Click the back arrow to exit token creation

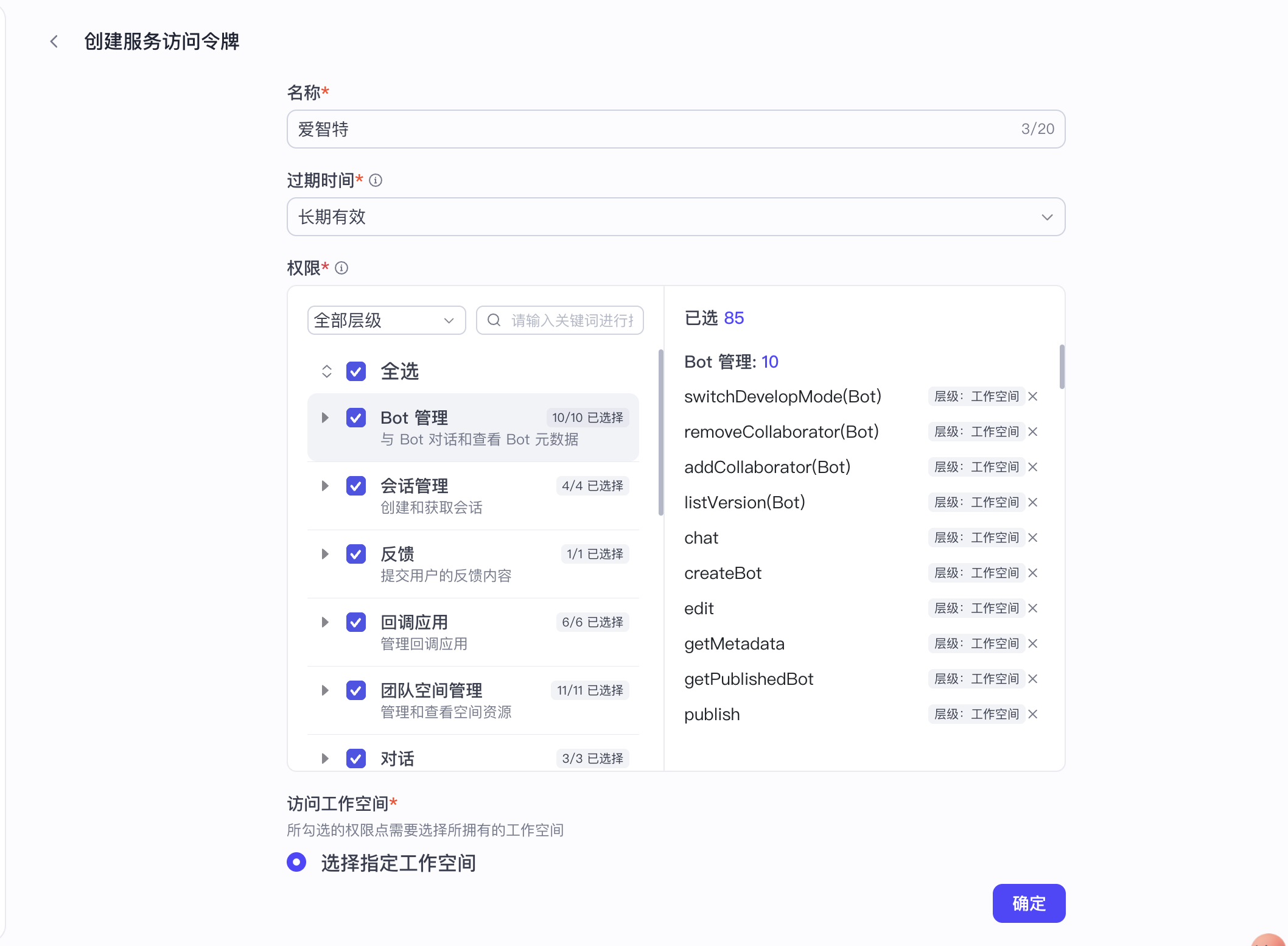pyautogui.click(x=54, y=41)
